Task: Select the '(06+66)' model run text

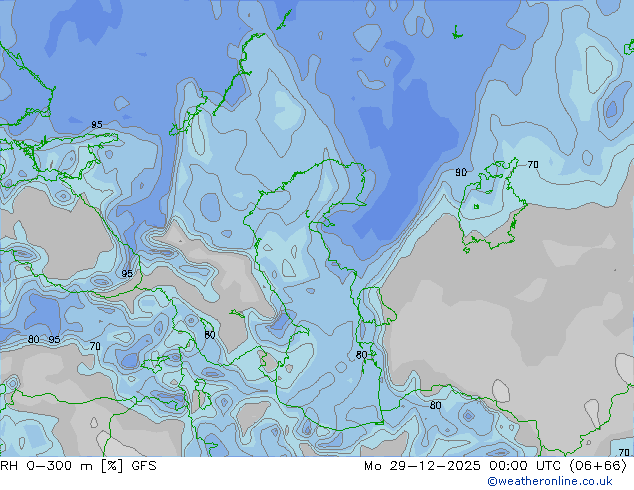Action: (598, 466)
